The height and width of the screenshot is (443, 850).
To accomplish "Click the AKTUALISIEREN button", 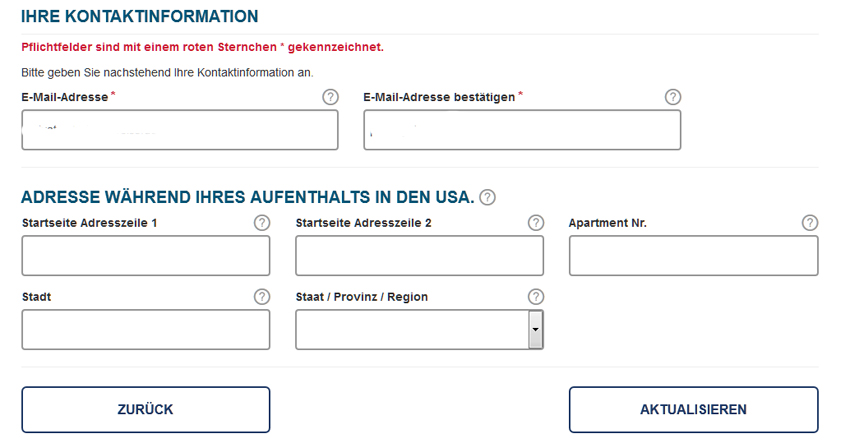I will (693, 409).
